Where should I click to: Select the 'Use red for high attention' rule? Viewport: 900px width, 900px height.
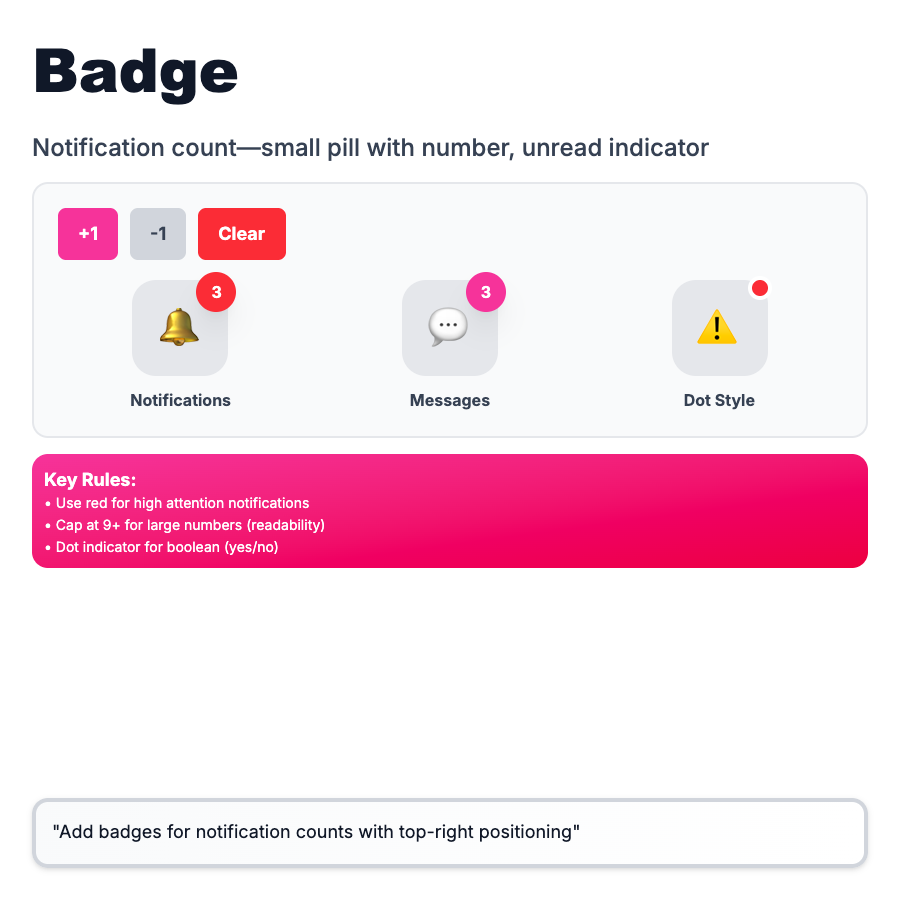[x=182, y=503]
